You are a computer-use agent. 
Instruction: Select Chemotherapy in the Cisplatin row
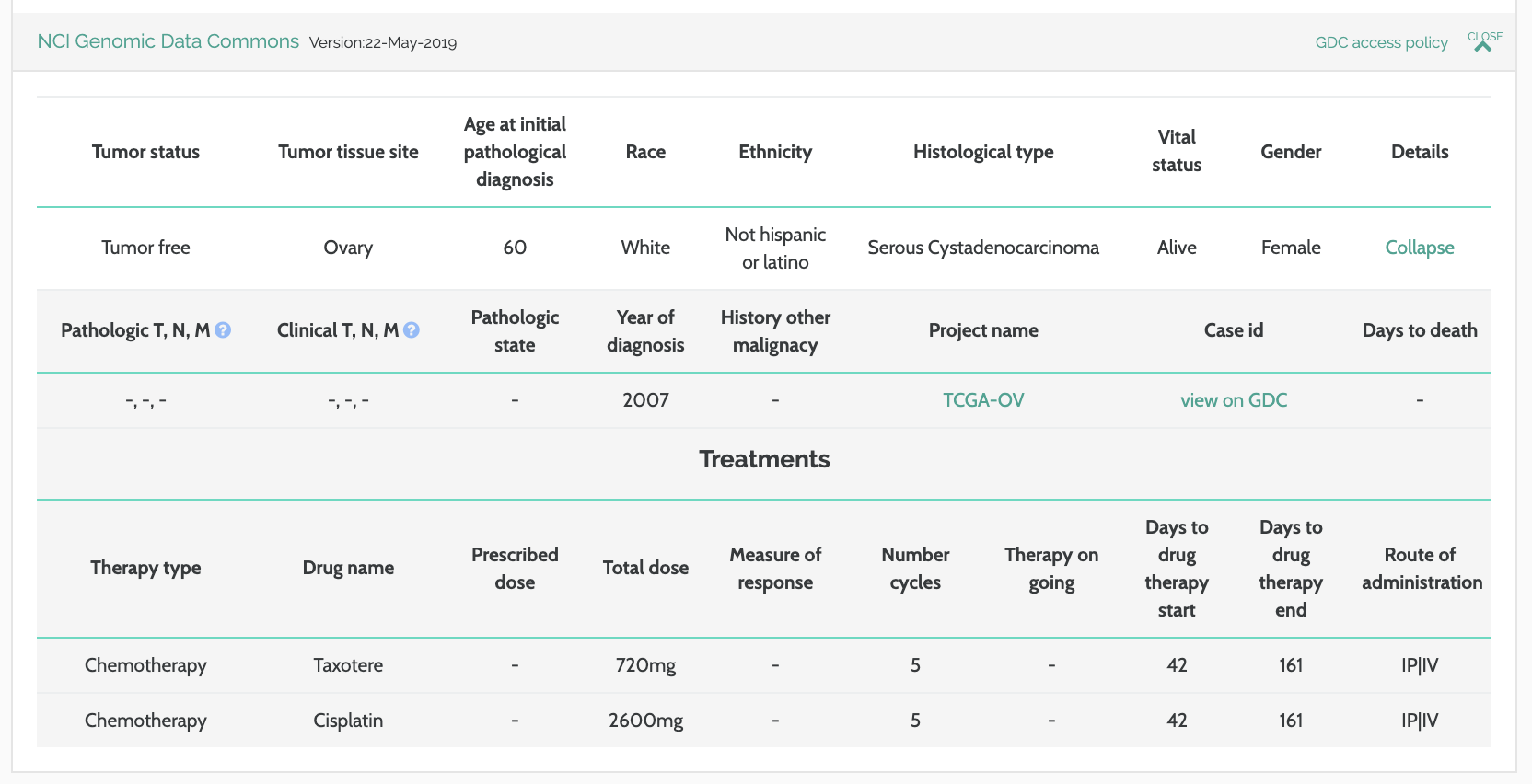click(x=145, y=721)
